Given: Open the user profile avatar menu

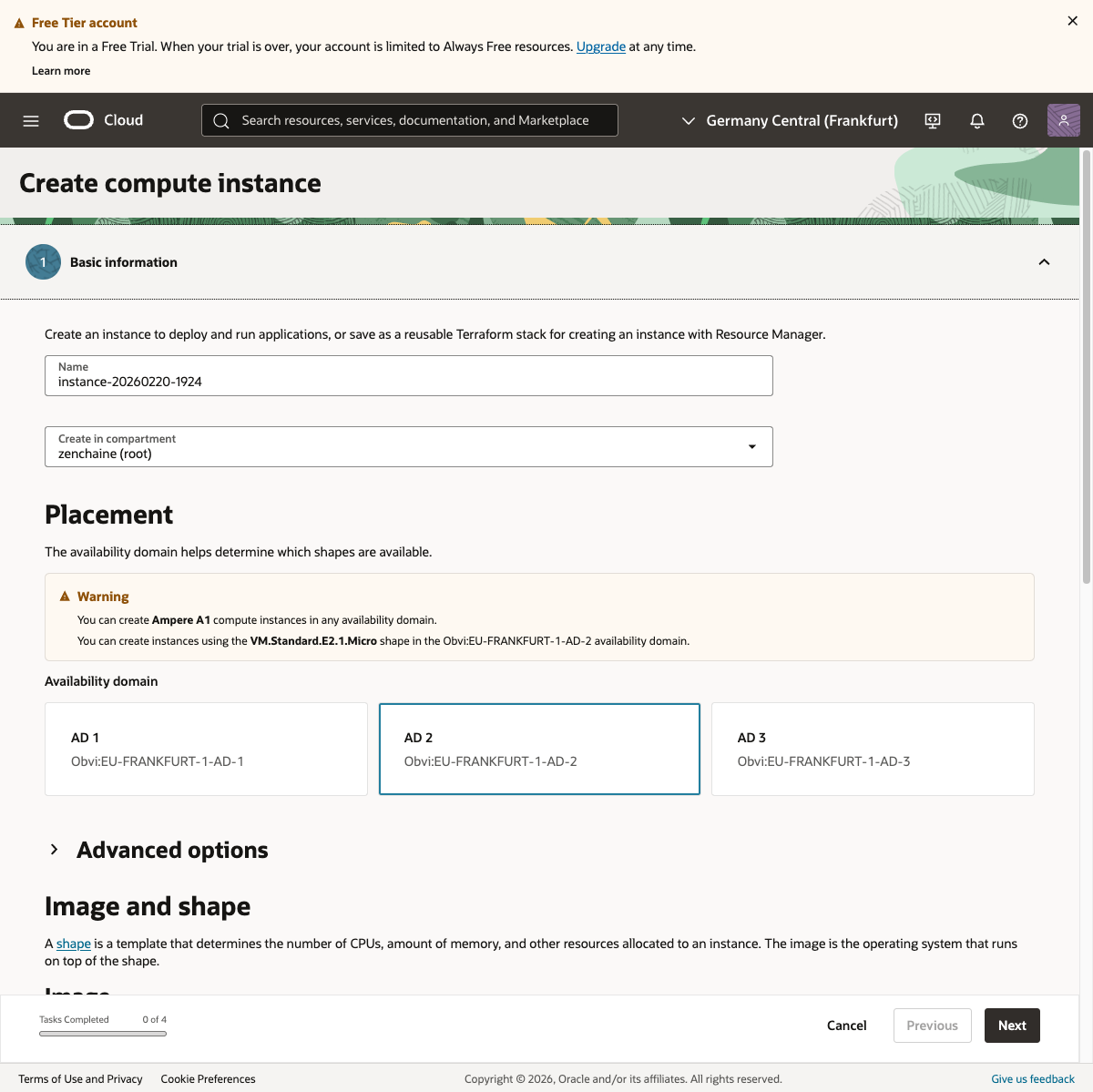Looking at the screenshot, I should [1063, 120].
